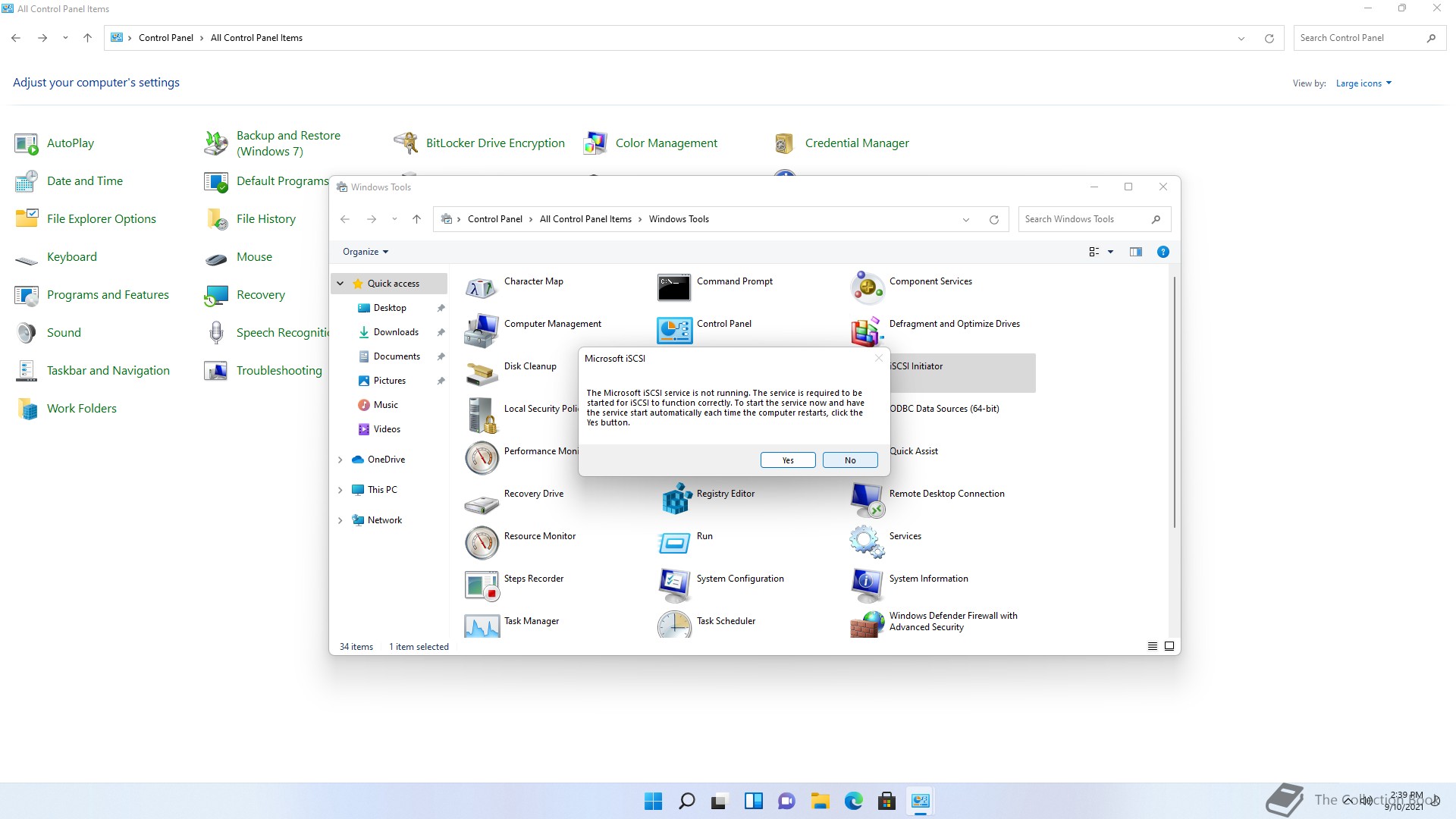
Task: Open Windows Defender Firewall icon
Action: coord(867,625)
